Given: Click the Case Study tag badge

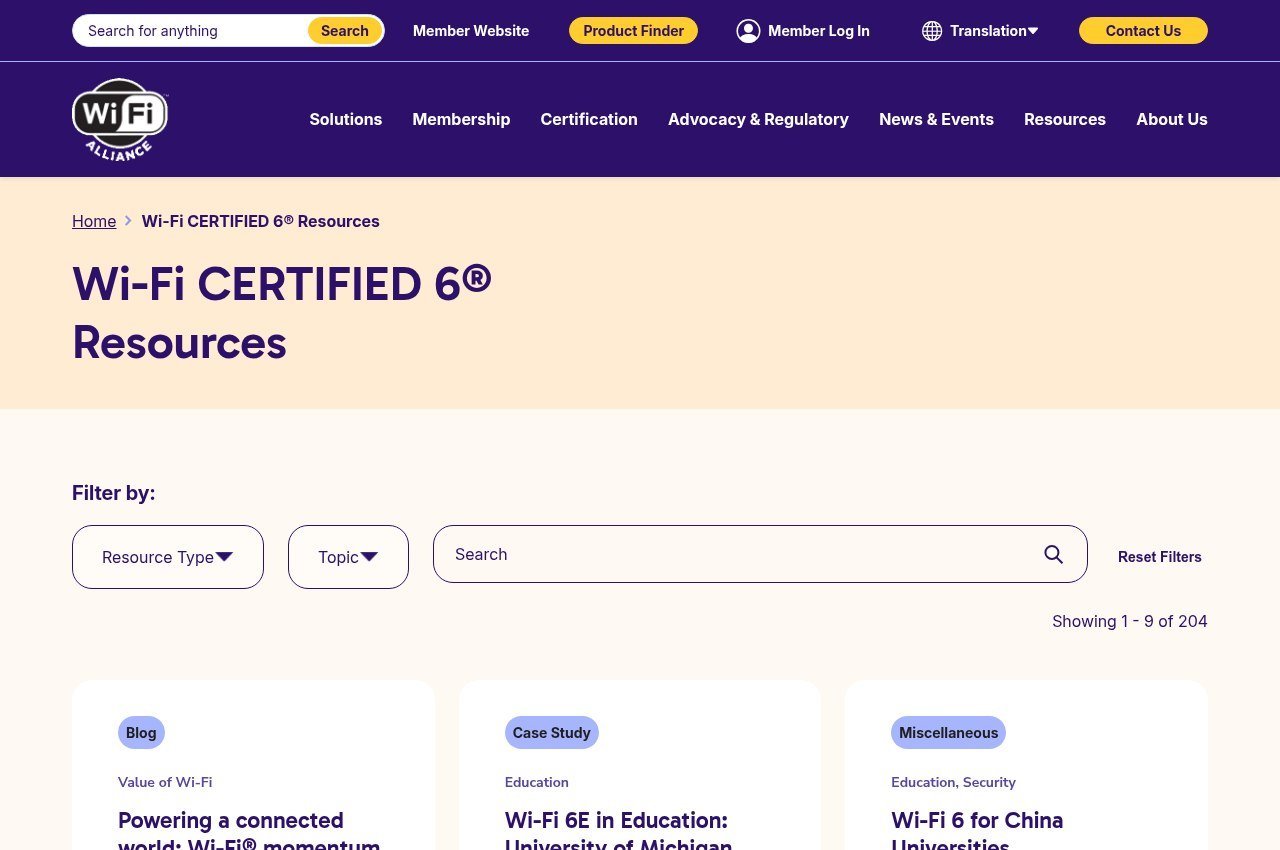Looking at the screenshot, I should click(x=552, y=733).
